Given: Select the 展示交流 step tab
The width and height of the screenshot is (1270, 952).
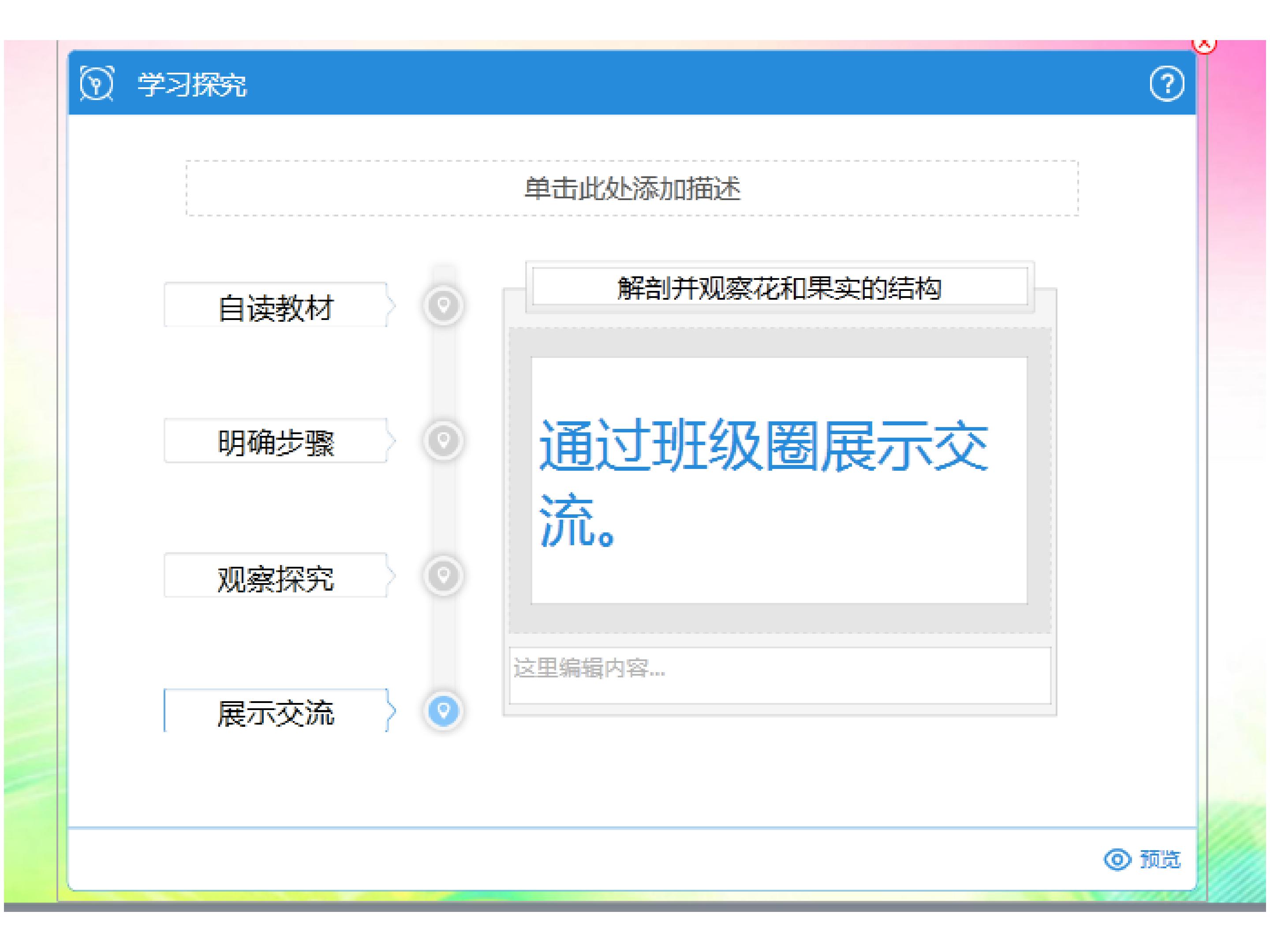Looking at the screenshot, I should click(280, 711).
